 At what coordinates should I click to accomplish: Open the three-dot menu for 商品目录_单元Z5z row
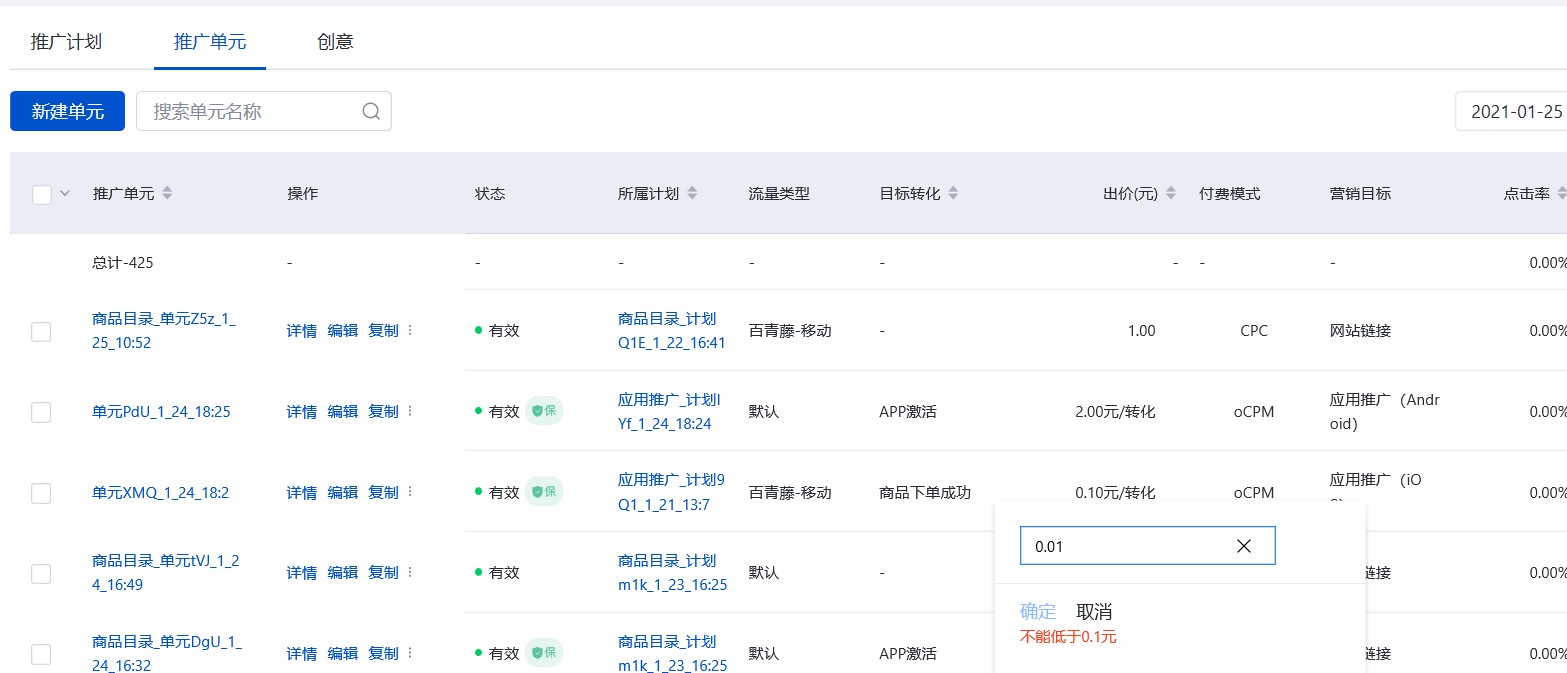pos(412,330)
